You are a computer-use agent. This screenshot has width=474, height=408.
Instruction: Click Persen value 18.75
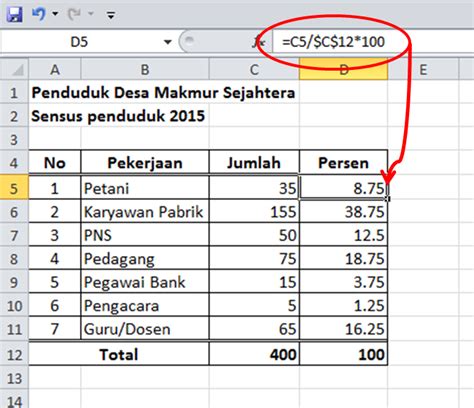click(343, 259)
